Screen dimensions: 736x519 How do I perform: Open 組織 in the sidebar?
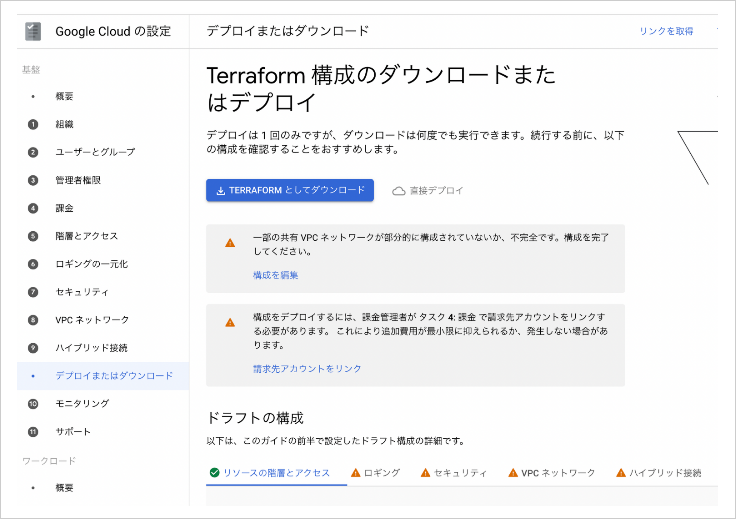(64, 124)
